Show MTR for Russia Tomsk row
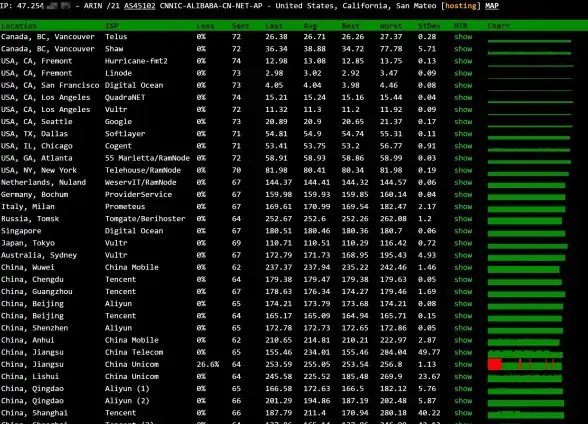The image size is (588, 424). pos(463,219)
